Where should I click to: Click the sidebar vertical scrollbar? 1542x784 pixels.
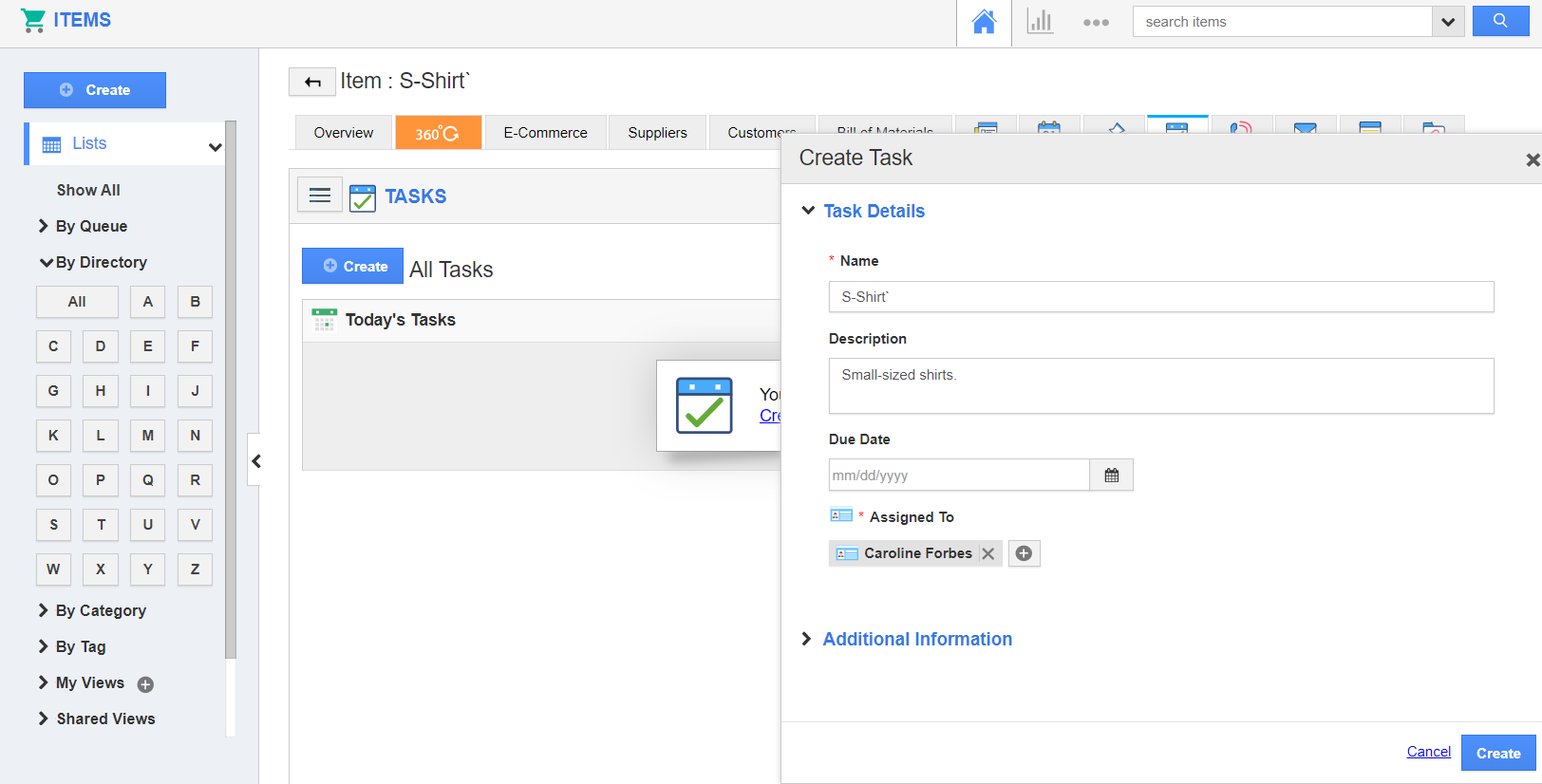point(230,389)
